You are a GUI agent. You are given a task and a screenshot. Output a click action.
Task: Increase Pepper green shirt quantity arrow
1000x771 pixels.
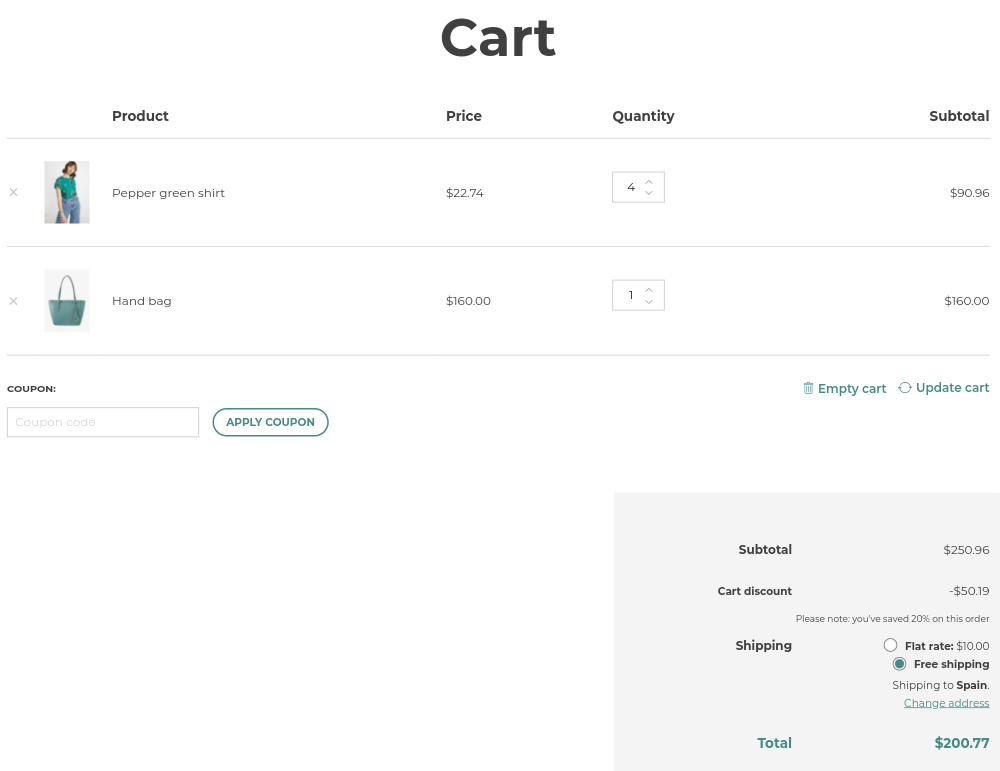click(x=649, y=182)
